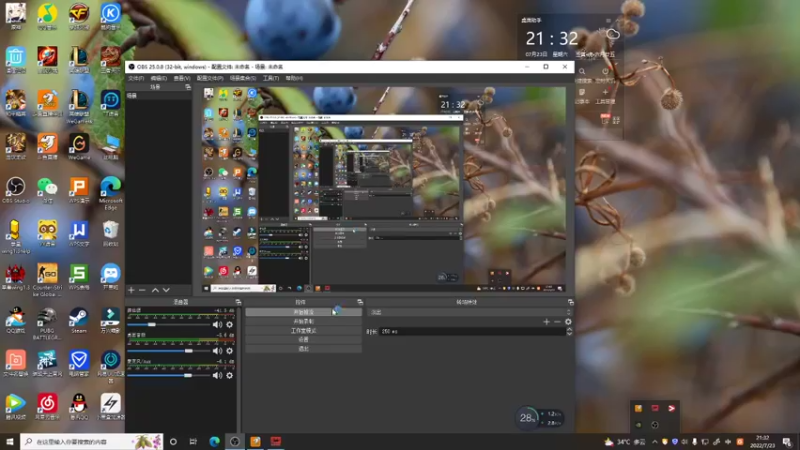This screenshot has width=800, height=450.
Task: Select the Counter-Strike Global Offensive desktop icon
Action: pos(47,280)
